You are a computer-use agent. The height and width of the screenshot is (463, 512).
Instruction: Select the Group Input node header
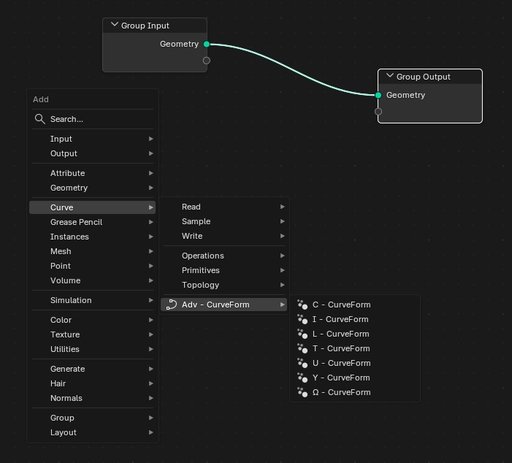click(155, 25)
